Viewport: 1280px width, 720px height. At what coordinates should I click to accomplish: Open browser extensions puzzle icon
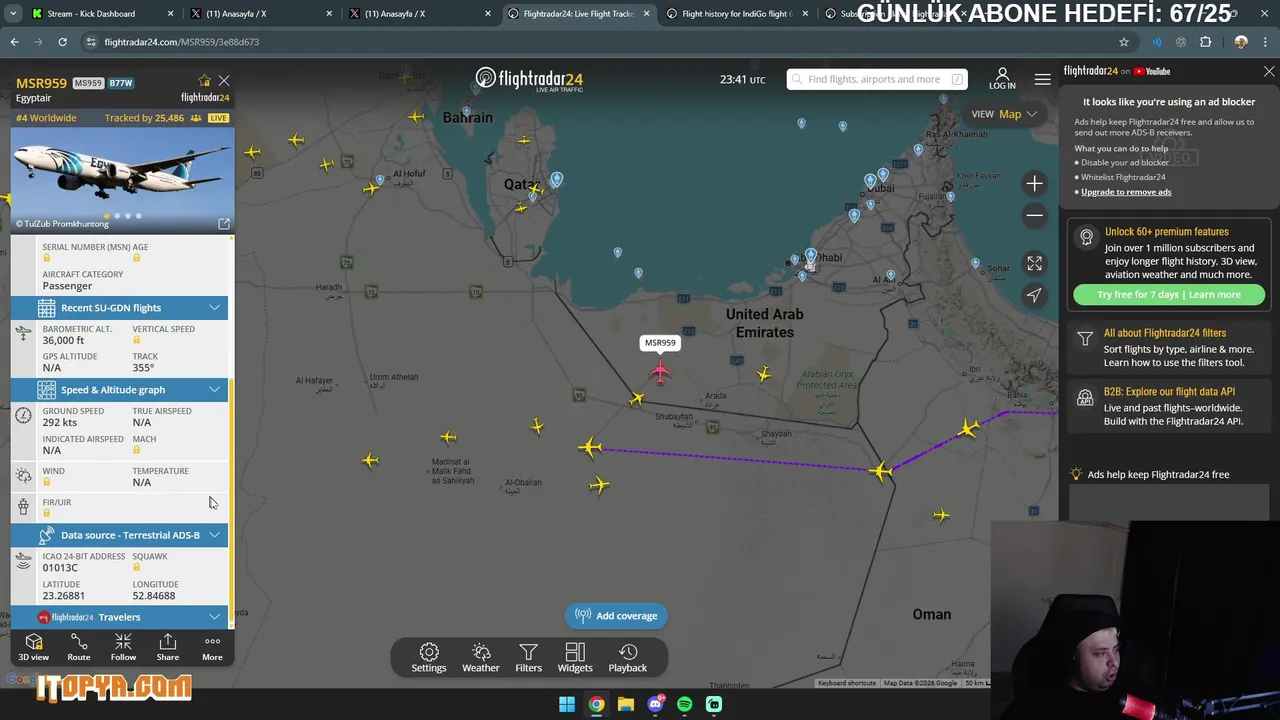[1205, 42]
